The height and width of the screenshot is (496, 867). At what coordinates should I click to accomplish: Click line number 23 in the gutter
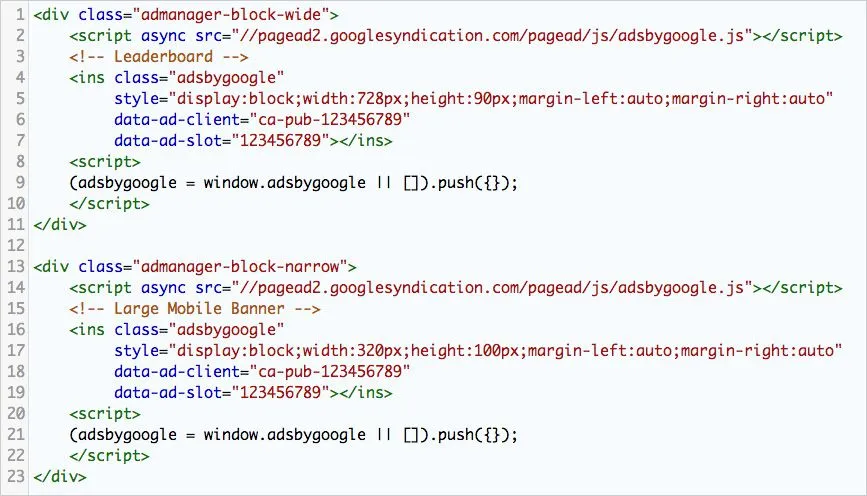click(16, 477)
